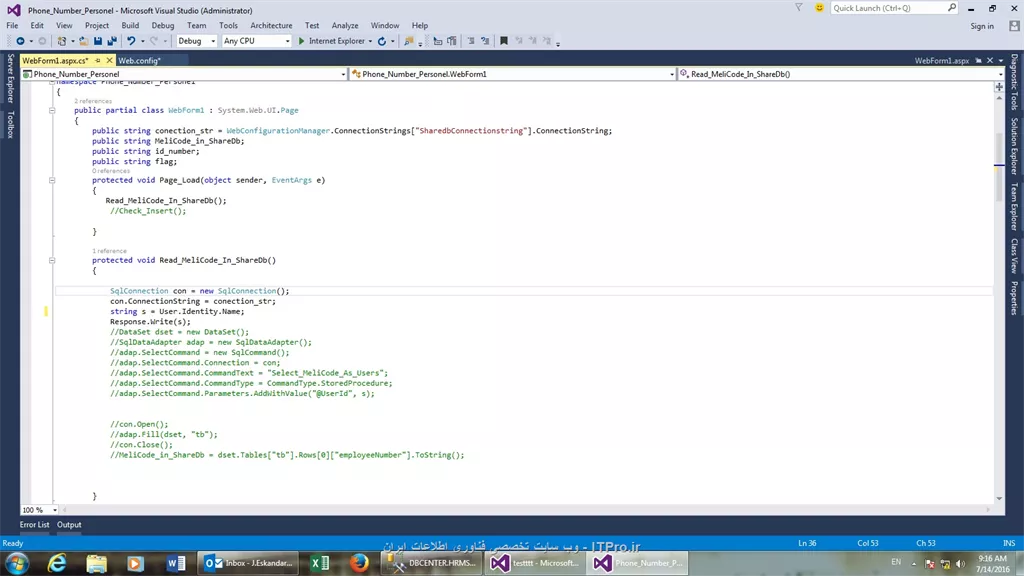
Task: Open the Properties side tab
Action: [1014, 298]
